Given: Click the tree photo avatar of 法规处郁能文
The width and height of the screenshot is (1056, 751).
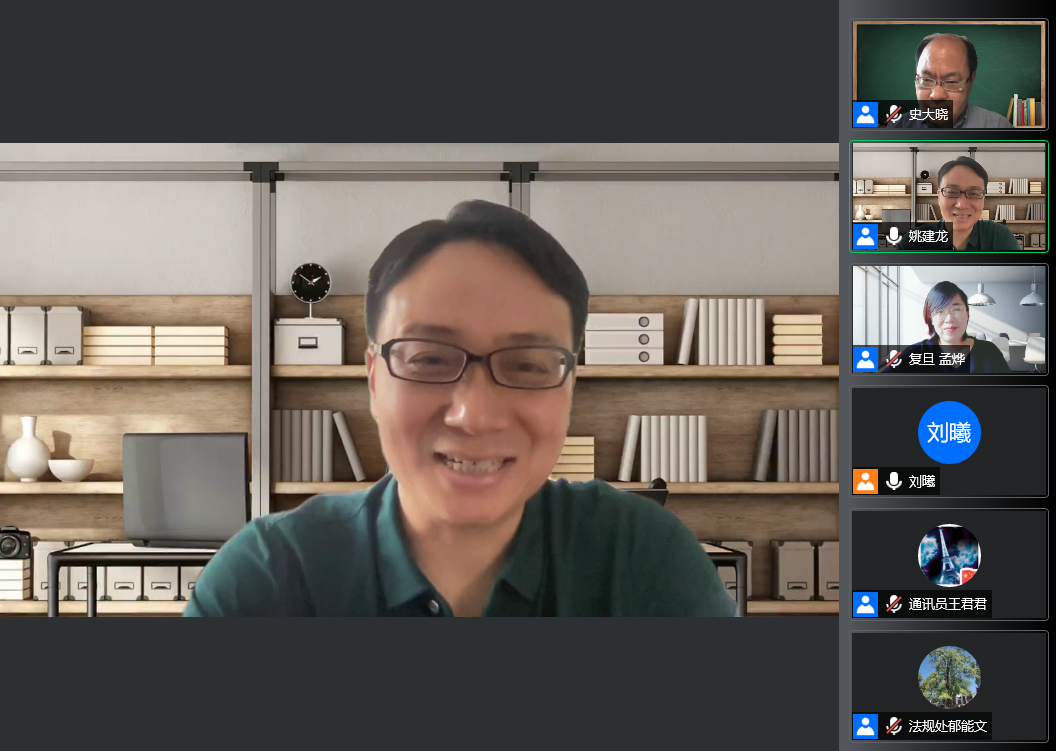Looking at the screenshot, I should point(949,677).
